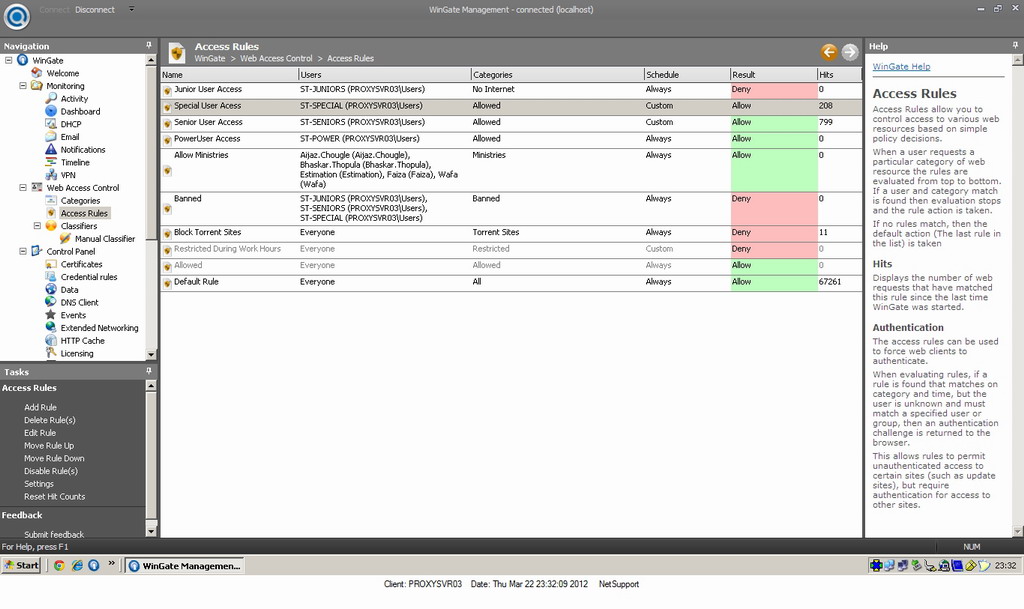Image resolution: width=1024 pixels, height=609 pixels.
Task: Click Move Rule Up task
Action: tap(49, 445)
